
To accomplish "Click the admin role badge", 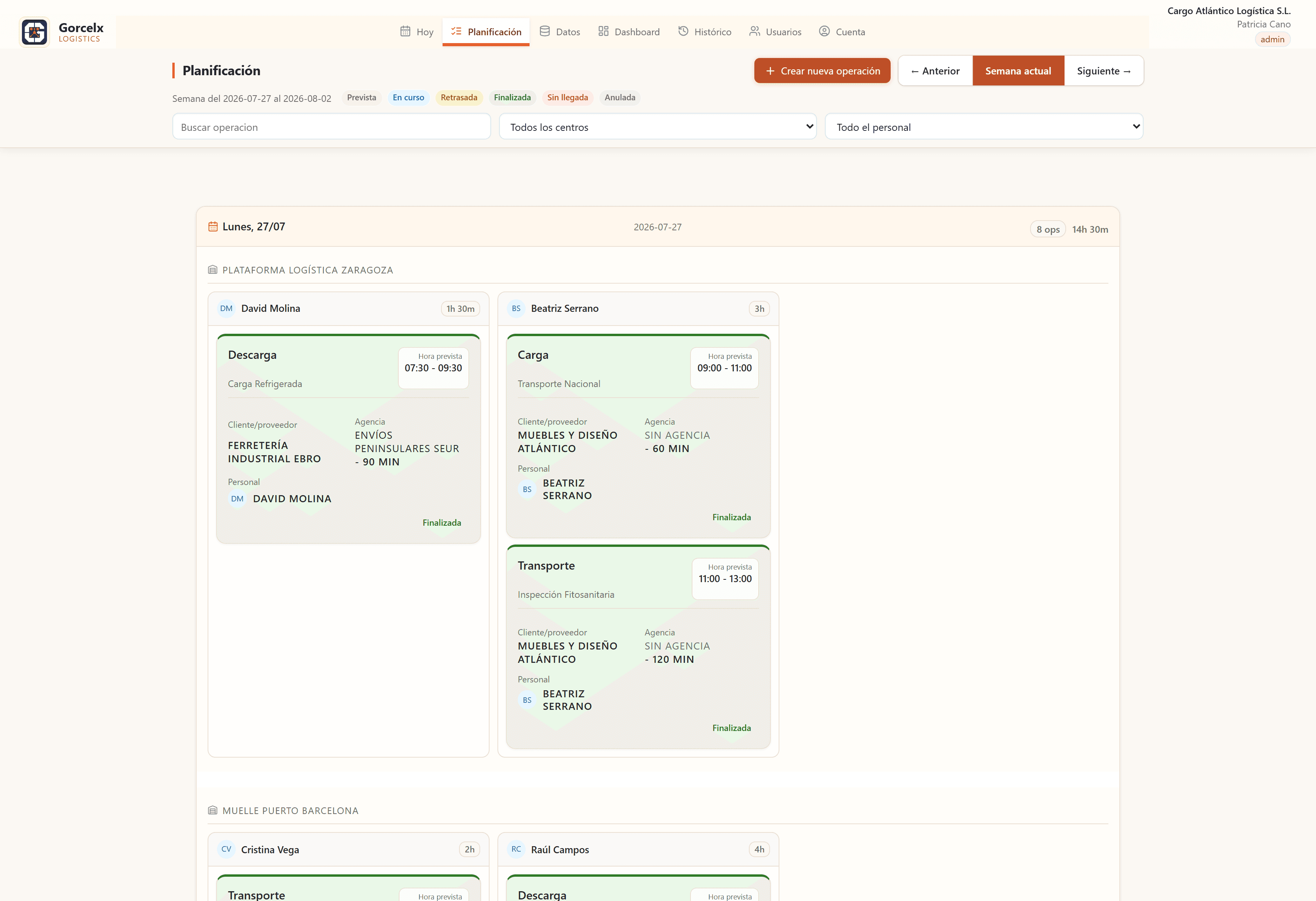I will [1272, 39].
